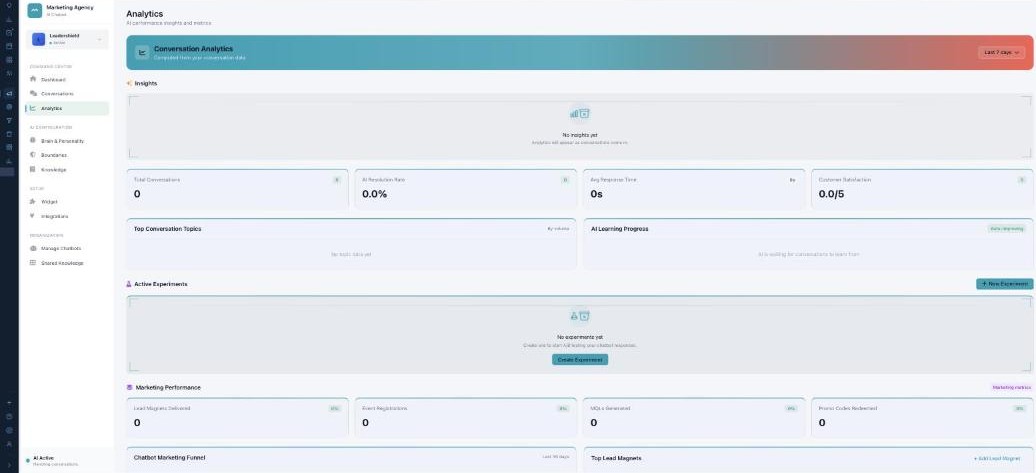Click the Widget puzzle icon

tap(33, 201)
